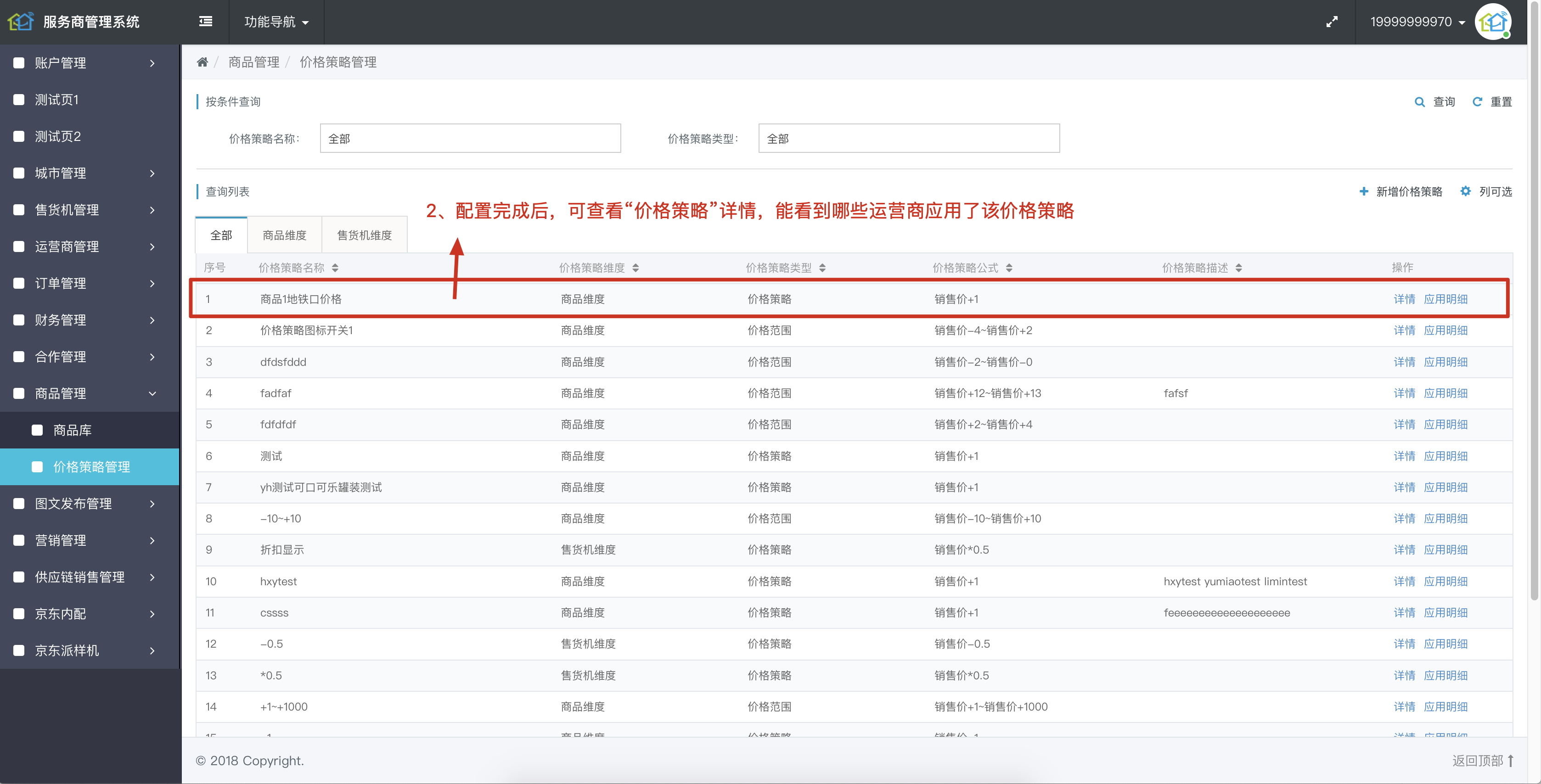This screenshot has height=784, width=1541.
Task: Click 价格策略名称 filter input field
Action: tap(470, 138)
